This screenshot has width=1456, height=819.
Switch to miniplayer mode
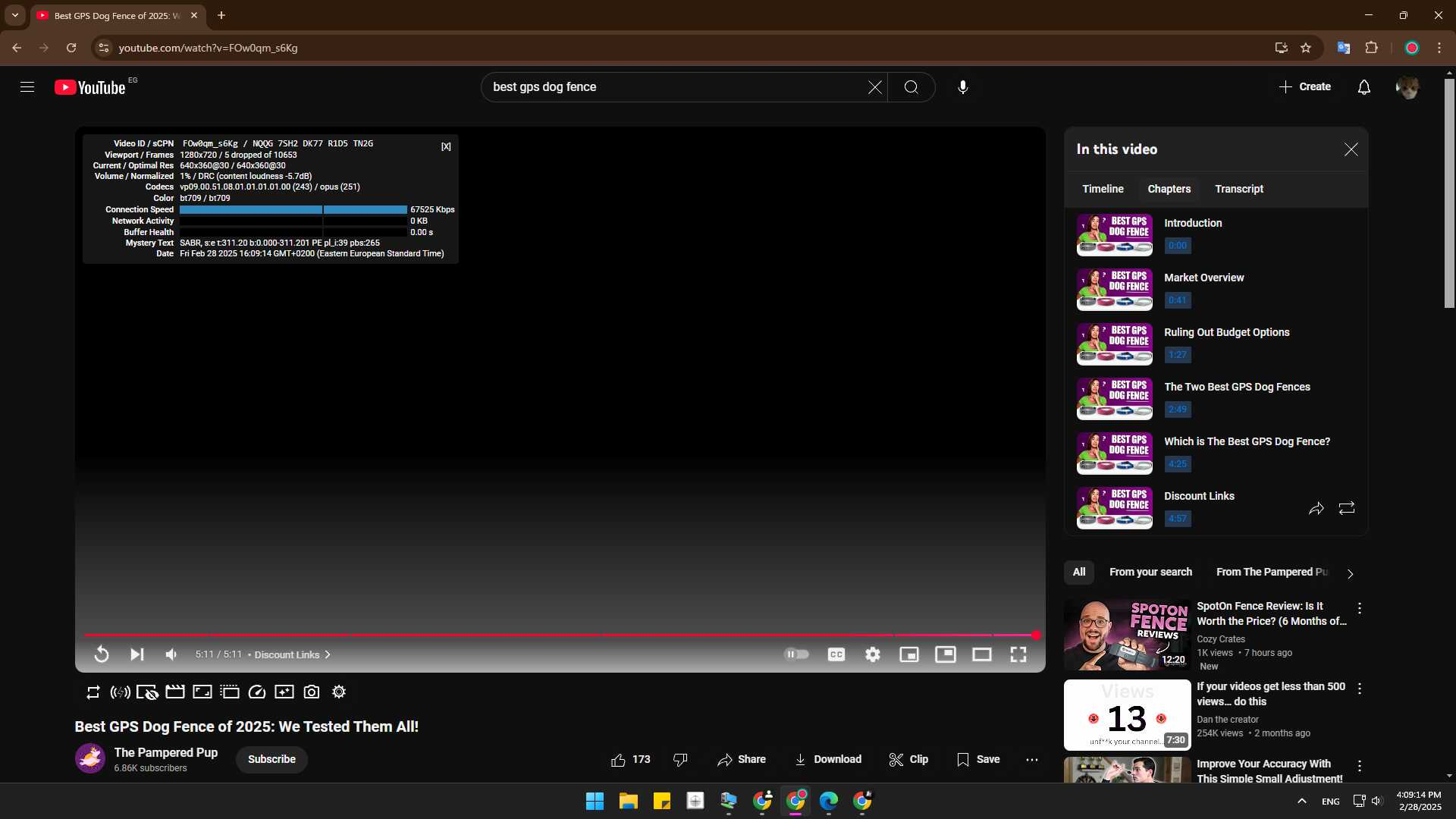(909, 654)
